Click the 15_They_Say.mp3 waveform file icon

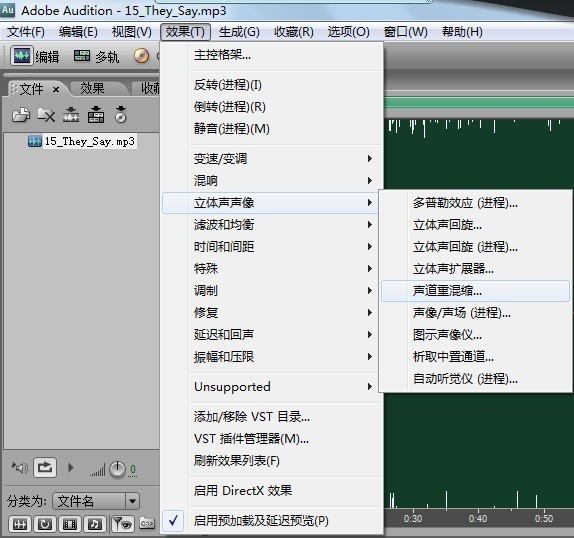pos(35,141)
